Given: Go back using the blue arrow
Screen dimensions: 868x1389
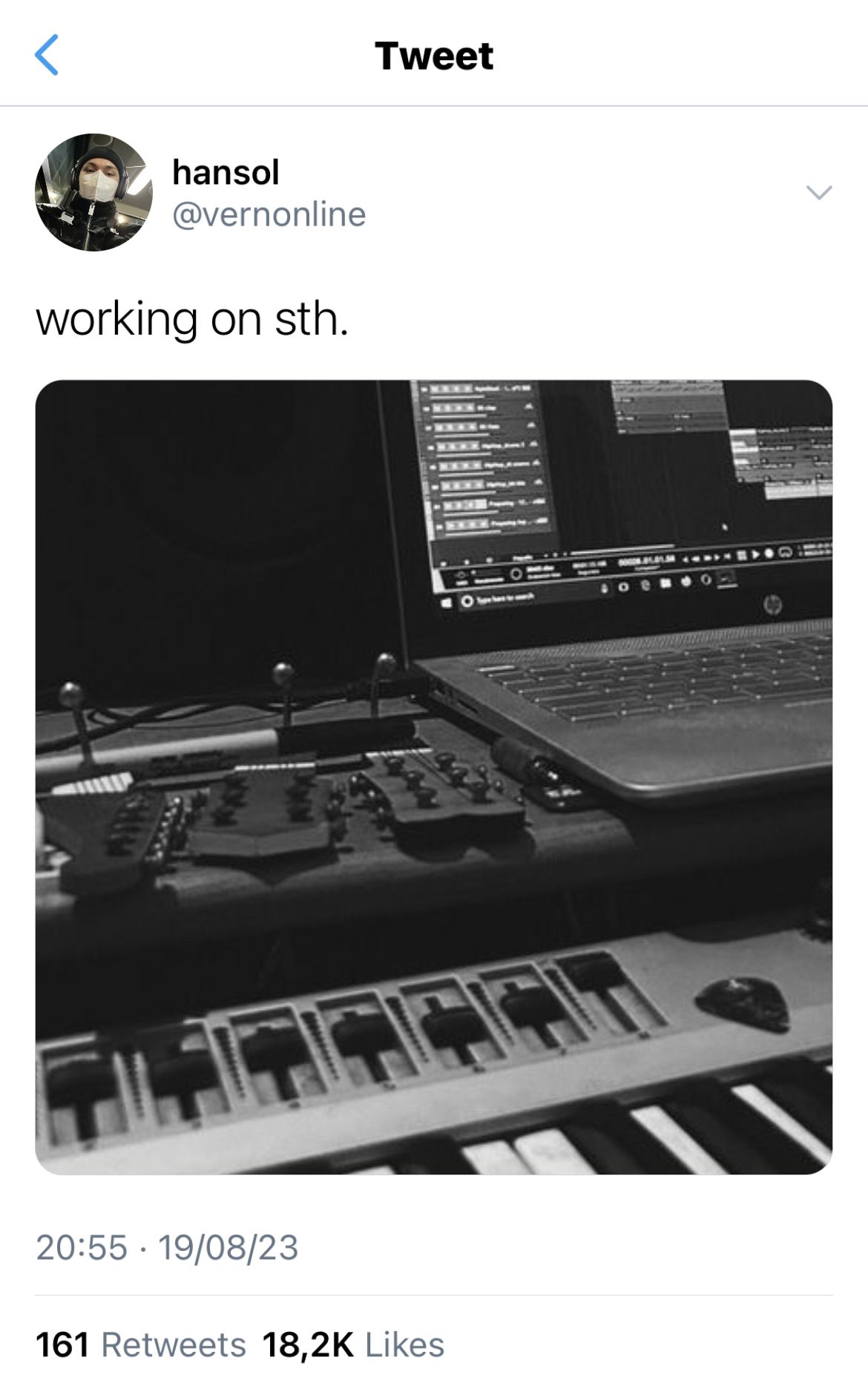Looking at the screenshot, I should coord(47,55).
